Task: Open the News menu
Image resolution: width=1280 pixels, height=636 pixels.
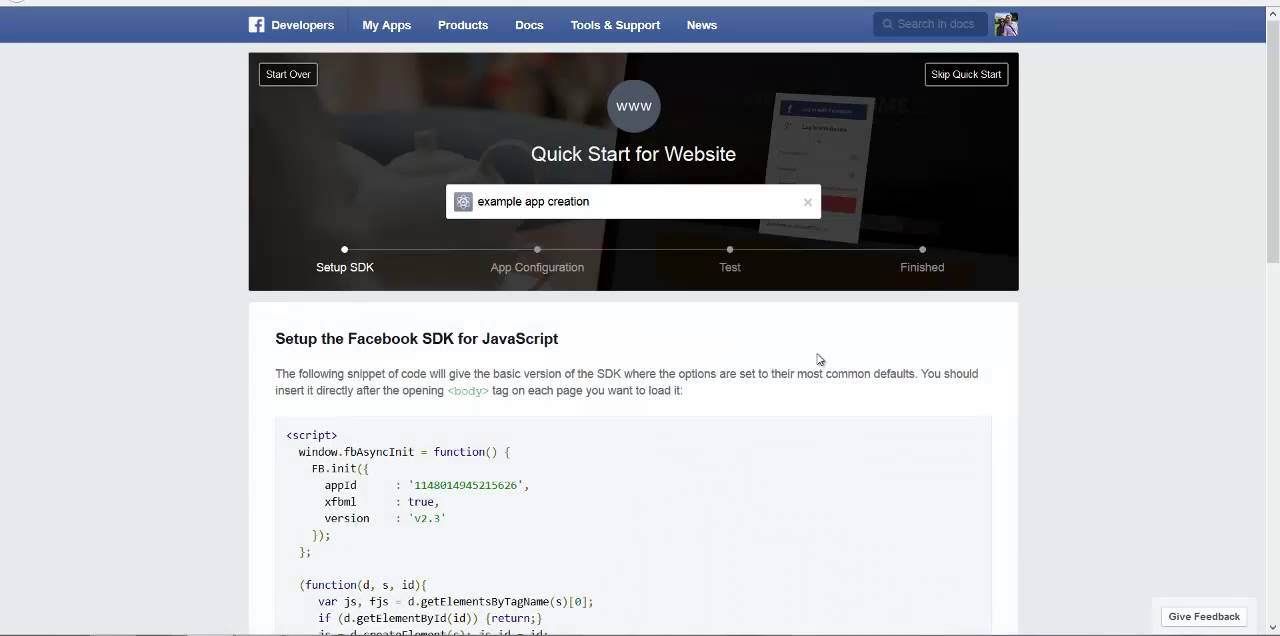Action: [x=702, y=25]
